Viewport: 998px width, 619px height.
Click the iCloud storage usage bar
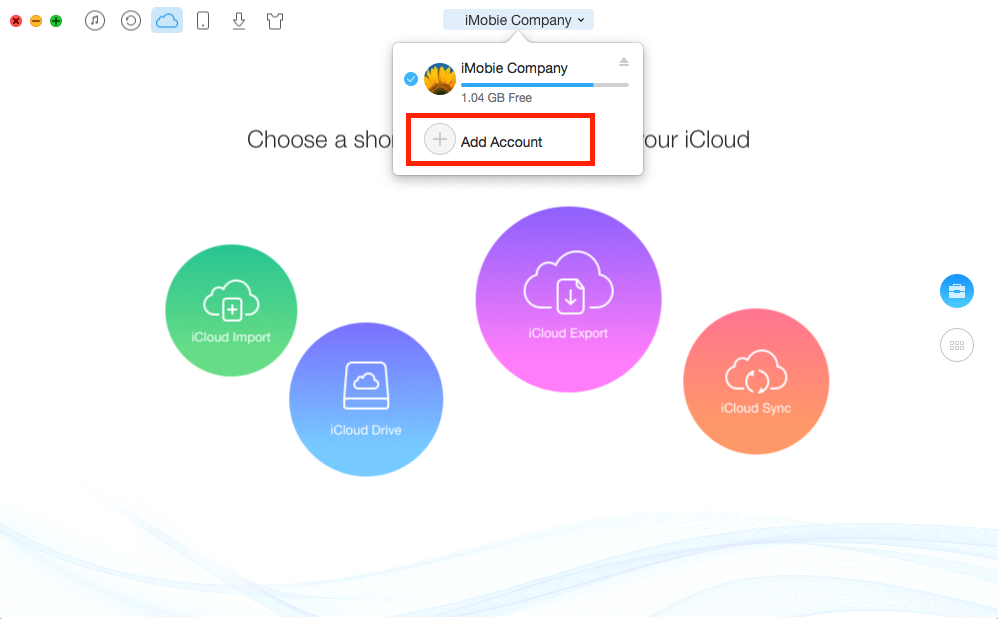pos(545,85)
